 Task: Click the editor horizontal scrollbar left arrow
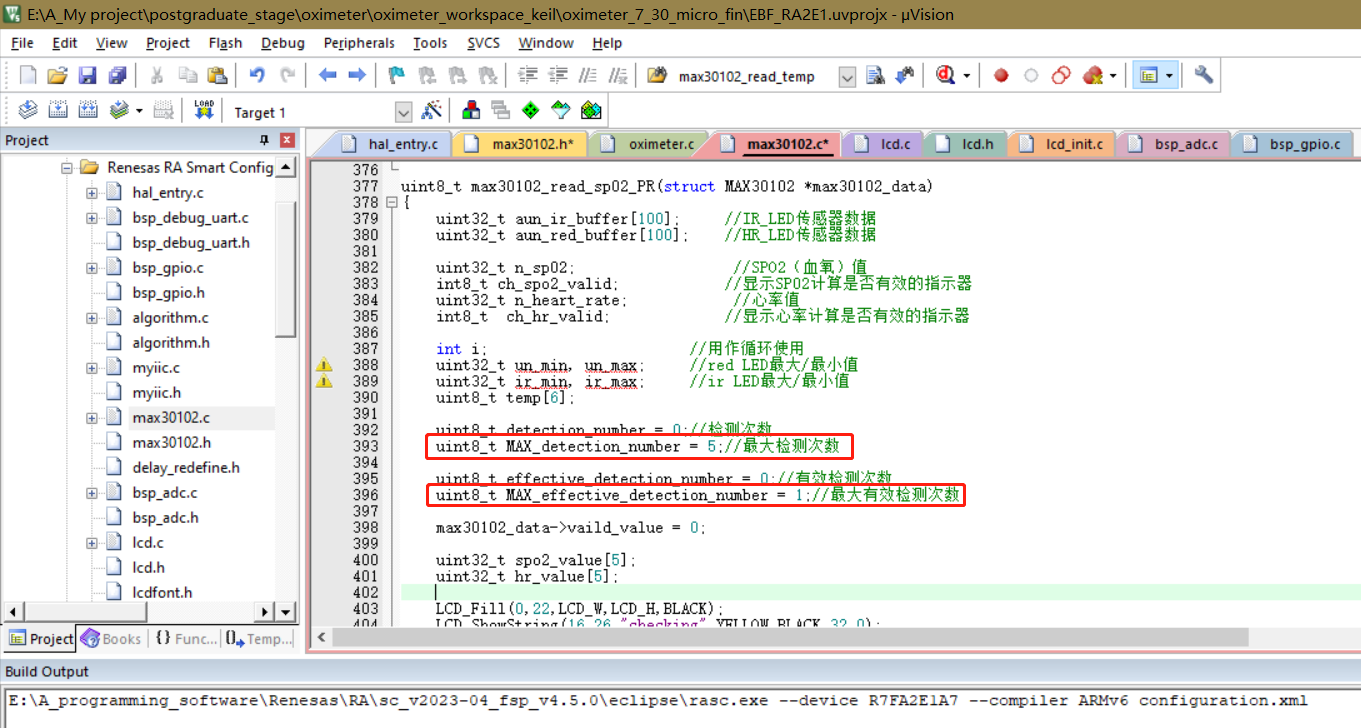[x=322, y=636]
